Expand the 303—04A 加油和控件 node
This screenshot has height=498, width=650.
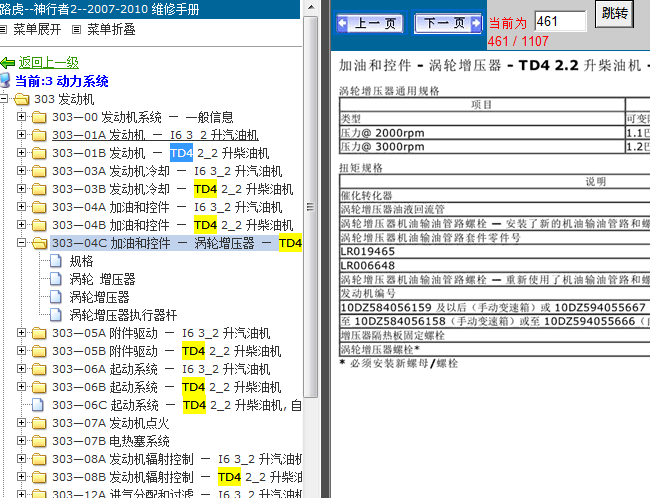coord(21,206)
